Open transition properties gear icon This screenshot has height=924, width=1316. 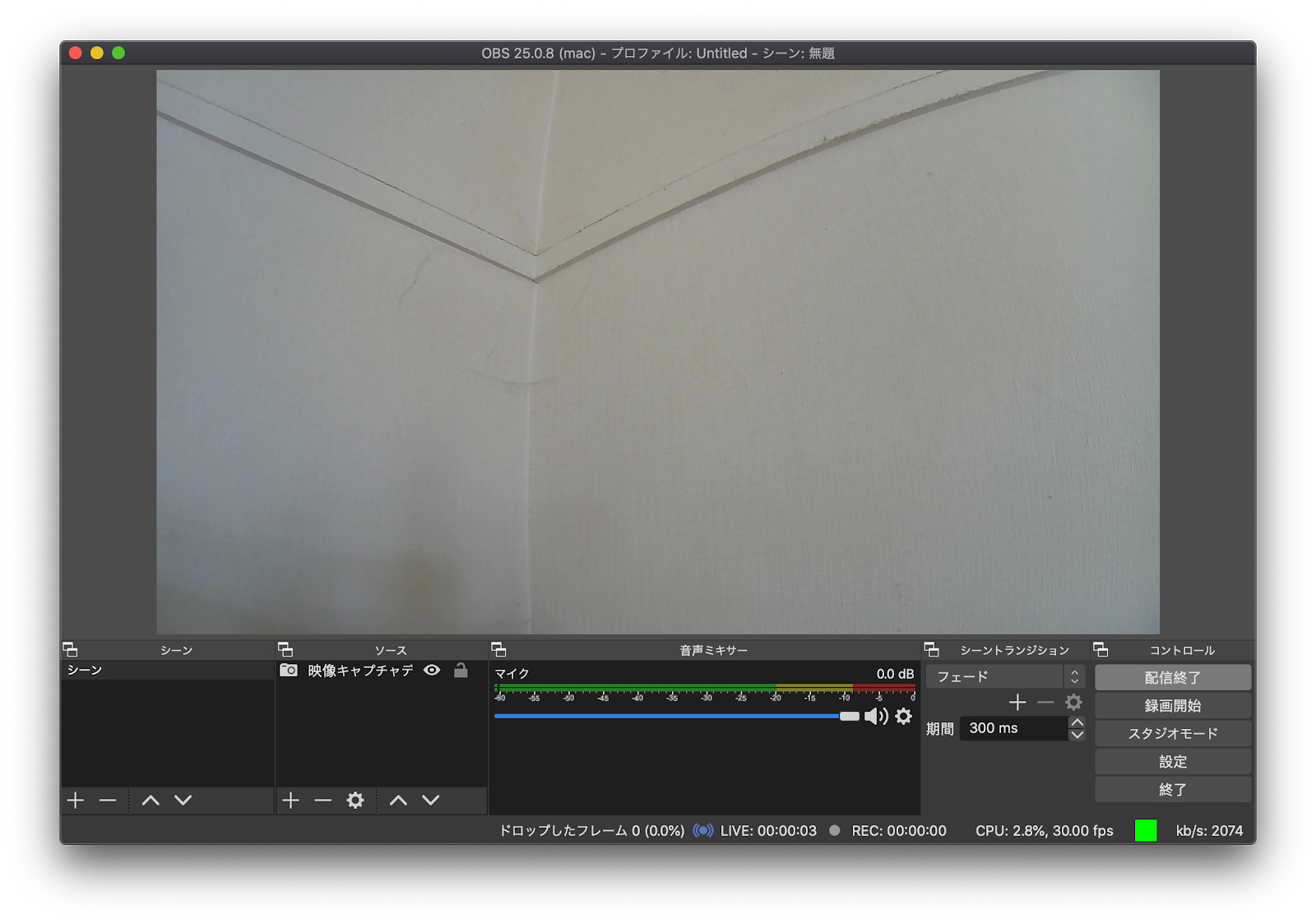[x=1073, y=703]
